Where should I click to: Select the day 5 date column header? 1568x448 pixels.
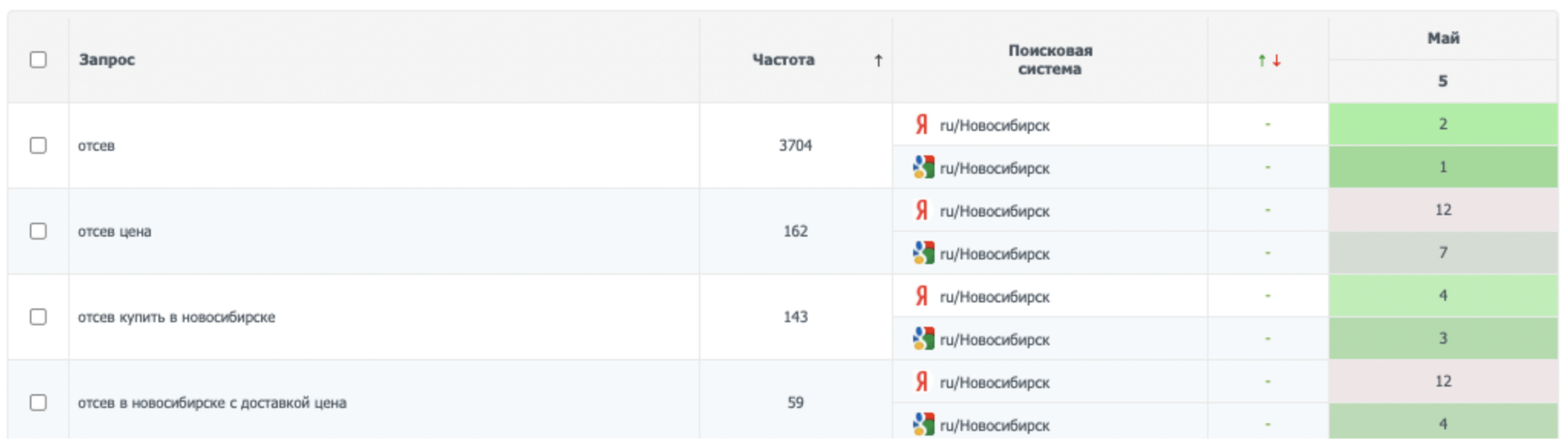point(1442,81)
